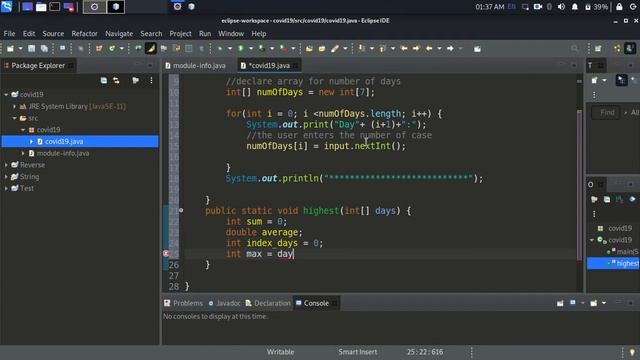Click the Display Selected Console icon
This screenshot has width=640, height=360.
(x=573, y=303)
